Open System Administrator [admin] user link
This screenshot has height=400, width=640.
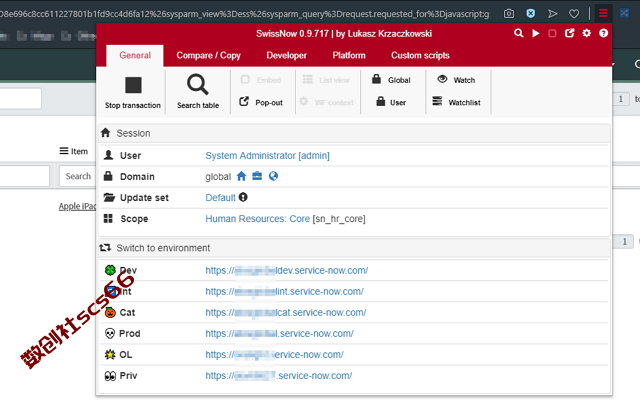click(267, 156)
